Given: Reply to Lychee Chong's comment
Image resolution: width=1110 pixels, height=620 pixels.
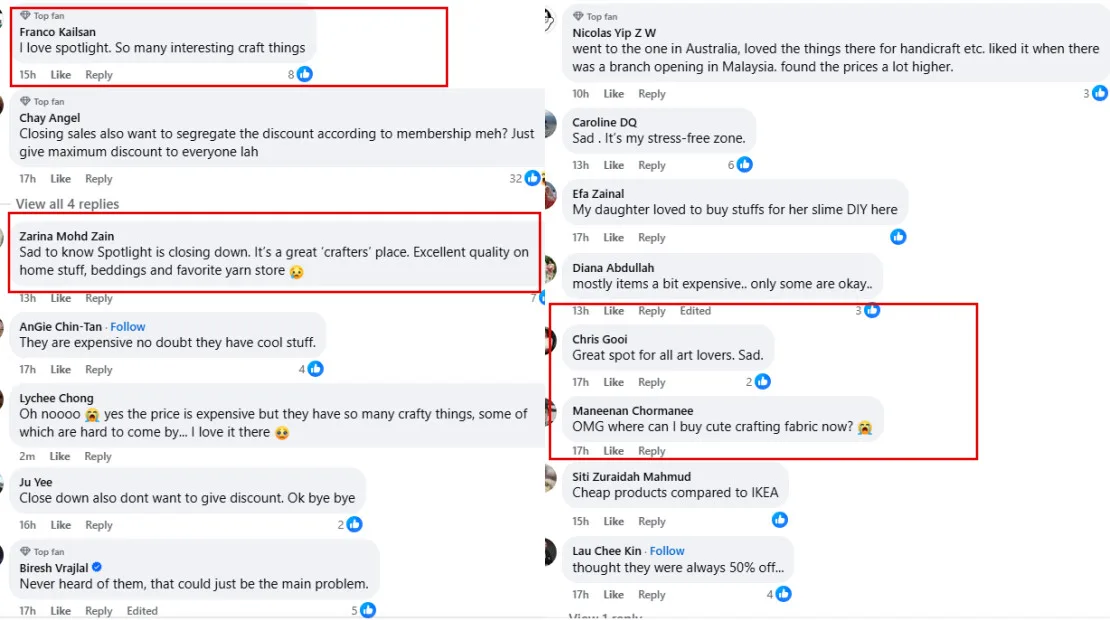Looking at the screenshot, I should click(x=98, y=456).
